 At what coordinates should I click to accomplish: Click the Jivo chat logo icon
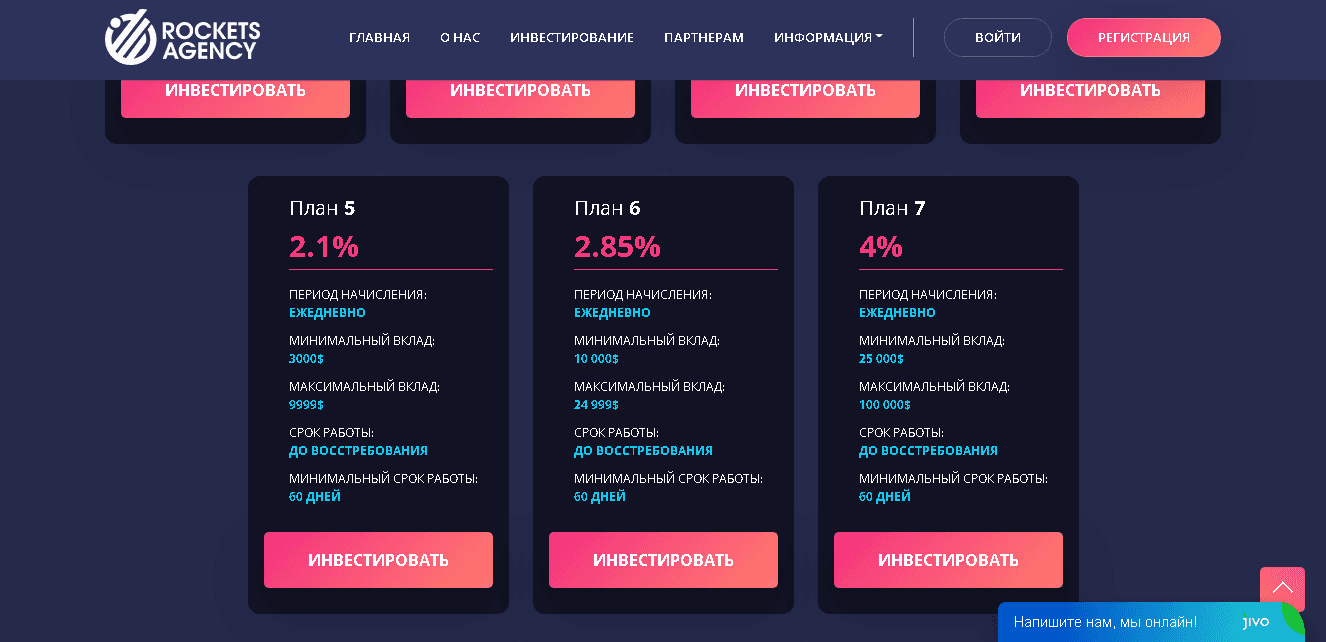pyautogui.click(x=1255, y=622)
